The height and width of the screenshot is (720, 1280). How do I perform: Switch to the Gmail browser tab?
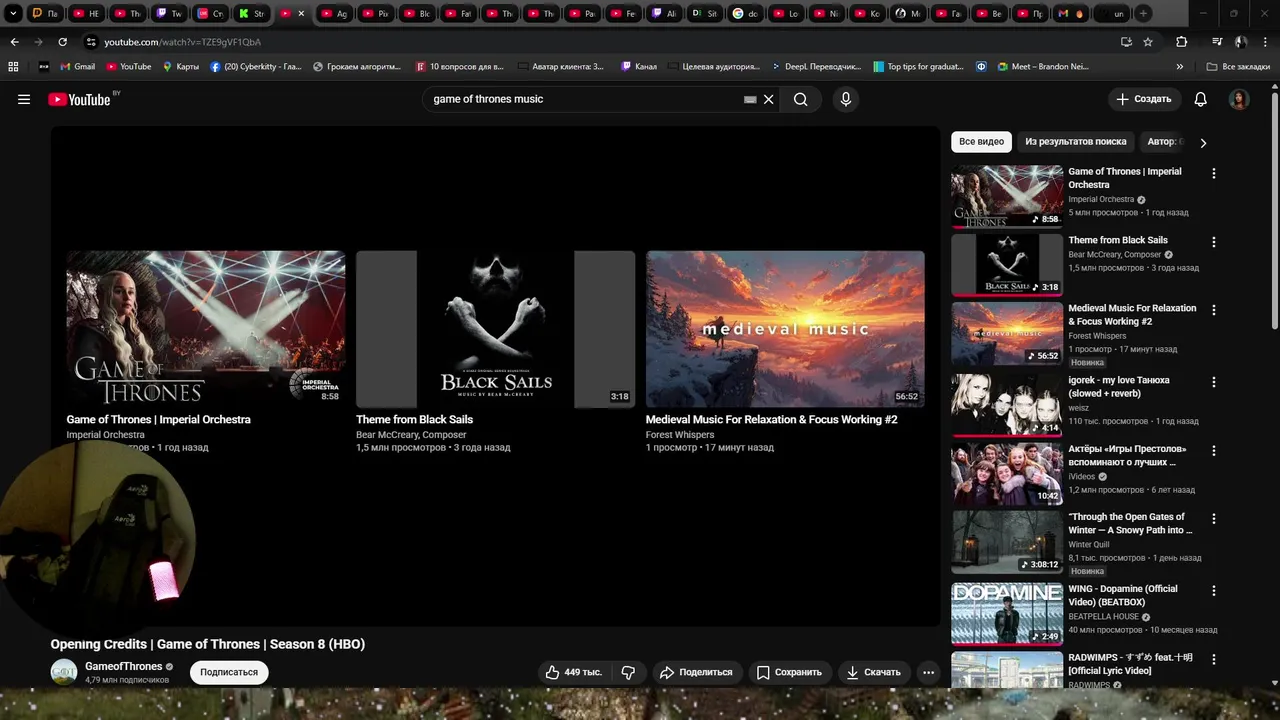click(1070, 14)
